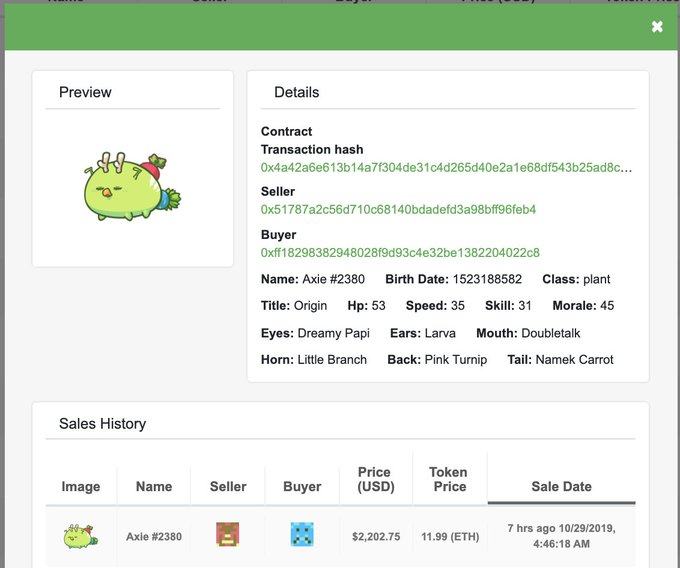Click the Image column header

click(x=80, y=486)
